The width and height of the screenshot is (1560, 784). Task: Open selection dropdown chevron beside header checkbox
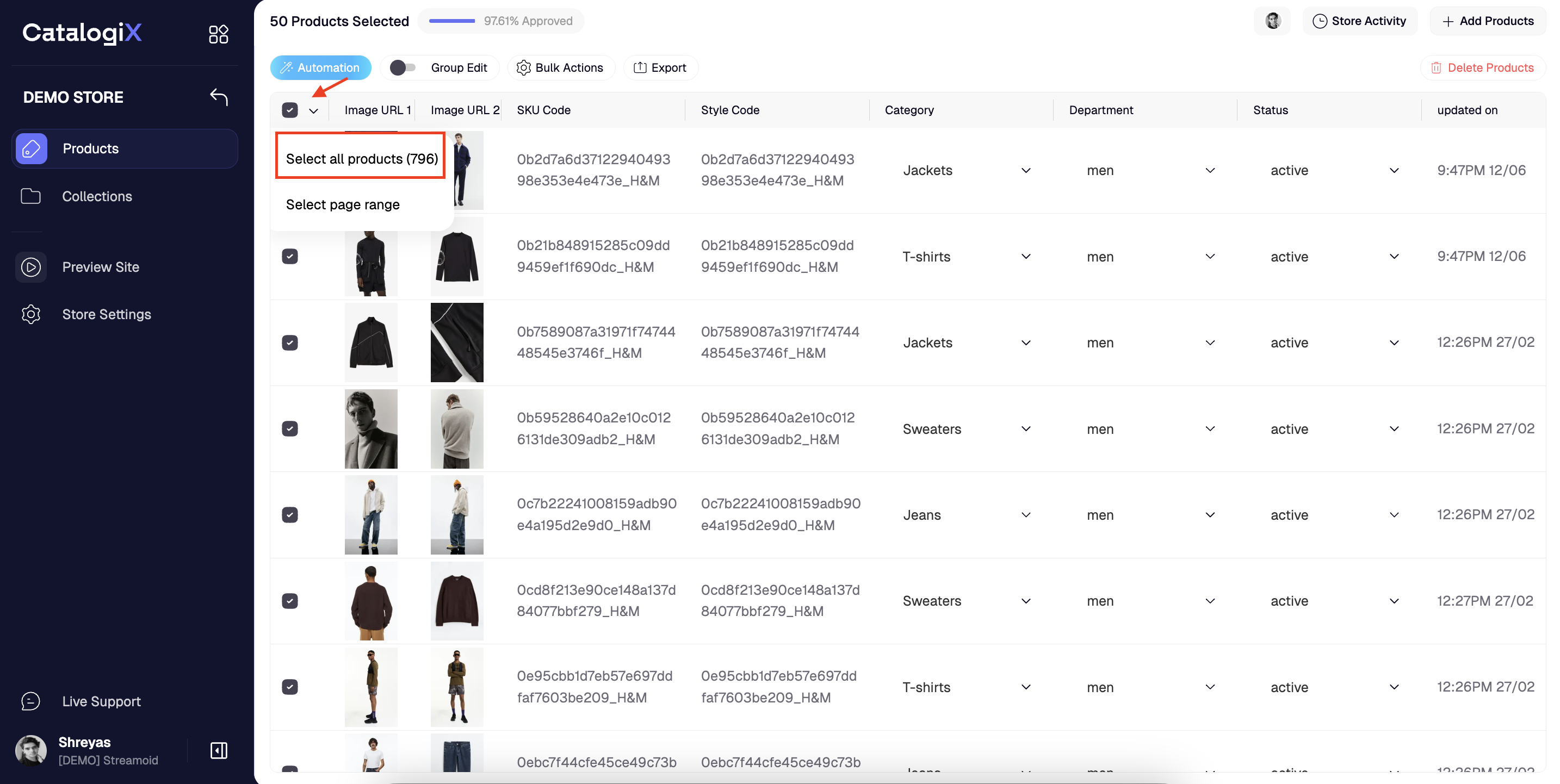[313, 111]
